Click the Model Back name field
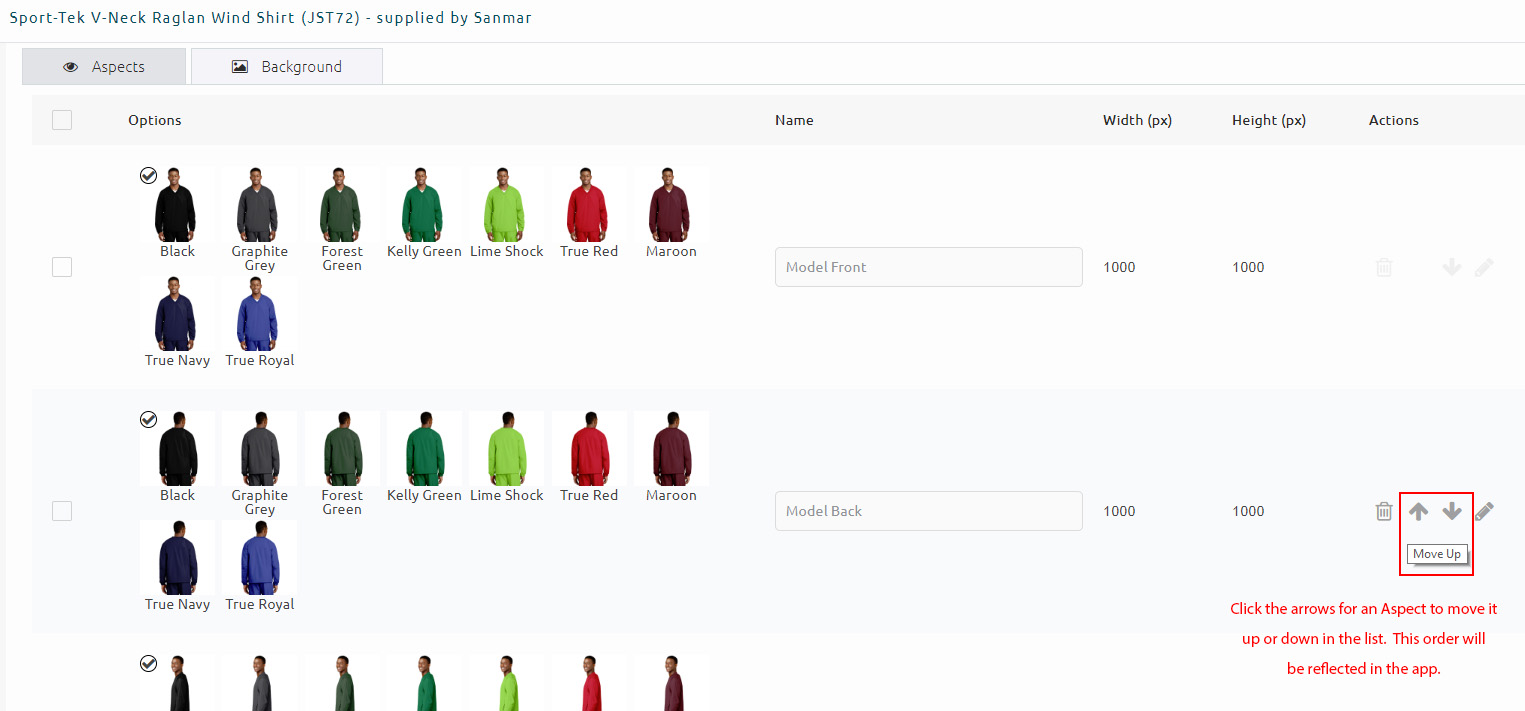1525x711 pixels. (928, 511)
